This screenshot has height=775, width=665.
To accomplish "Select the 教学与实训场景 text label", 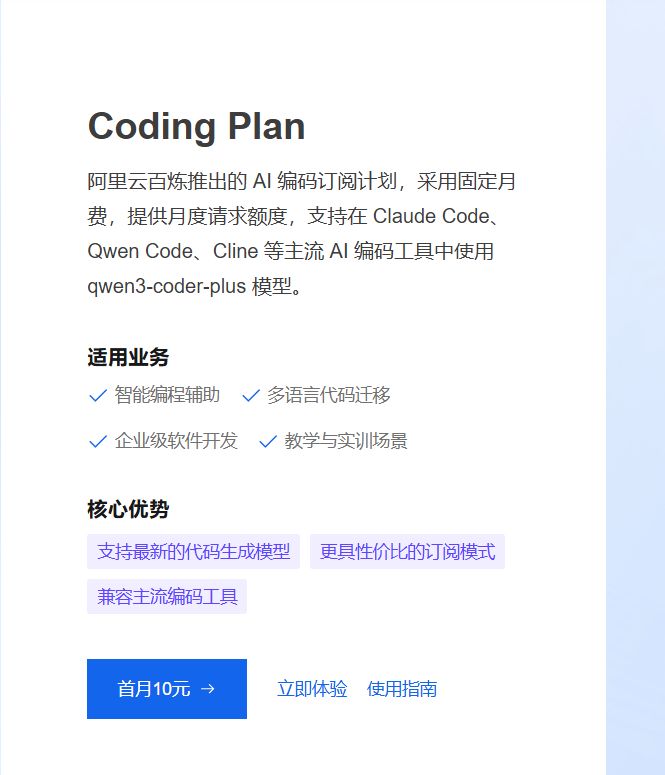I will (346, 441).
